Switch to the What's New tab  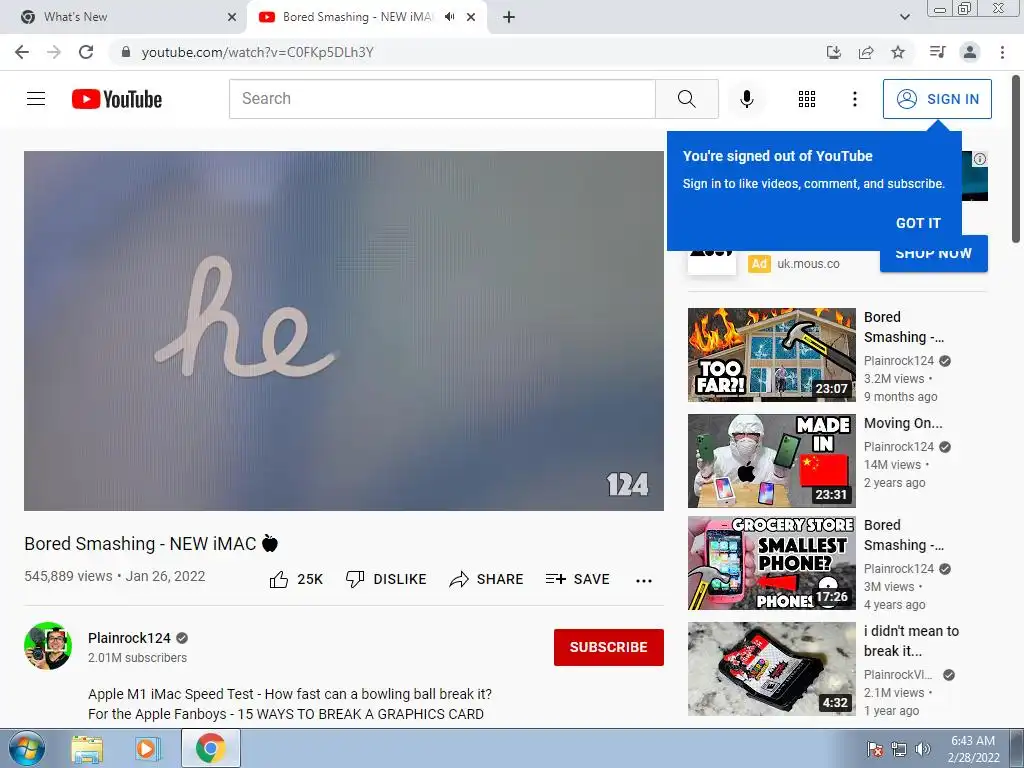point(124,17)
